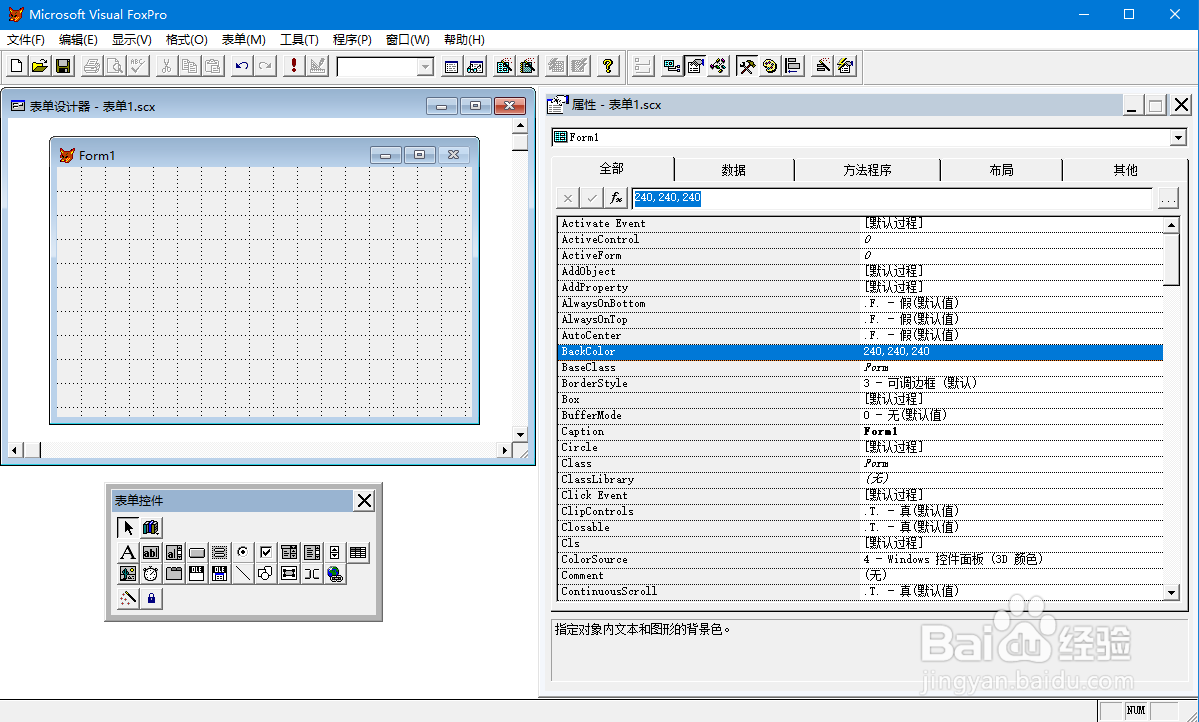
Task: Click the X cancel button beside value box
Action: 567,198
